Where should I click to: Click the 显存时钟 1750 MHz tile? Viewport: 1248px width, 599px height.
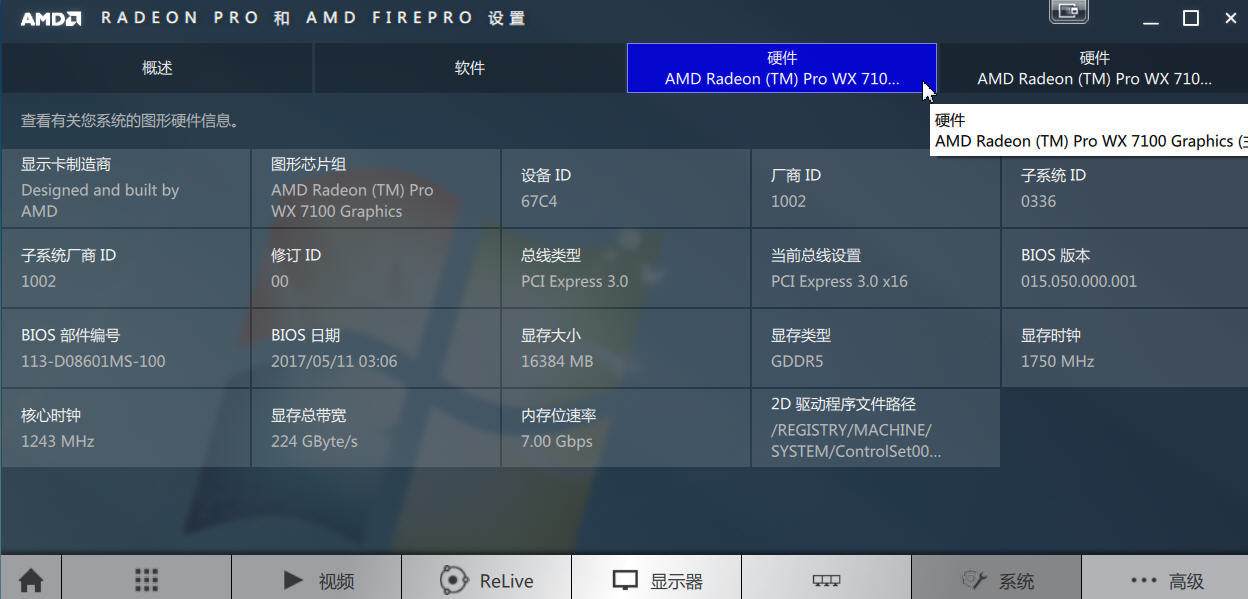[x=1125, y=348]
